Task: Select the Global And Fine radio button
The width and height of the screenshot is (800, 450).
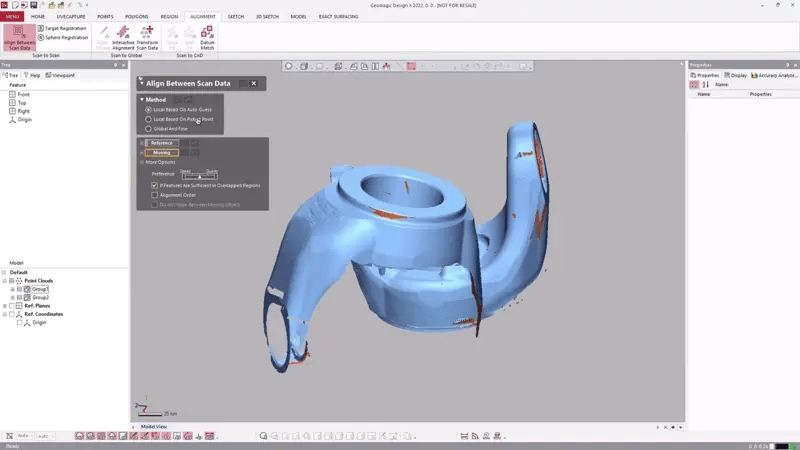Action: [x=149, y=129]
